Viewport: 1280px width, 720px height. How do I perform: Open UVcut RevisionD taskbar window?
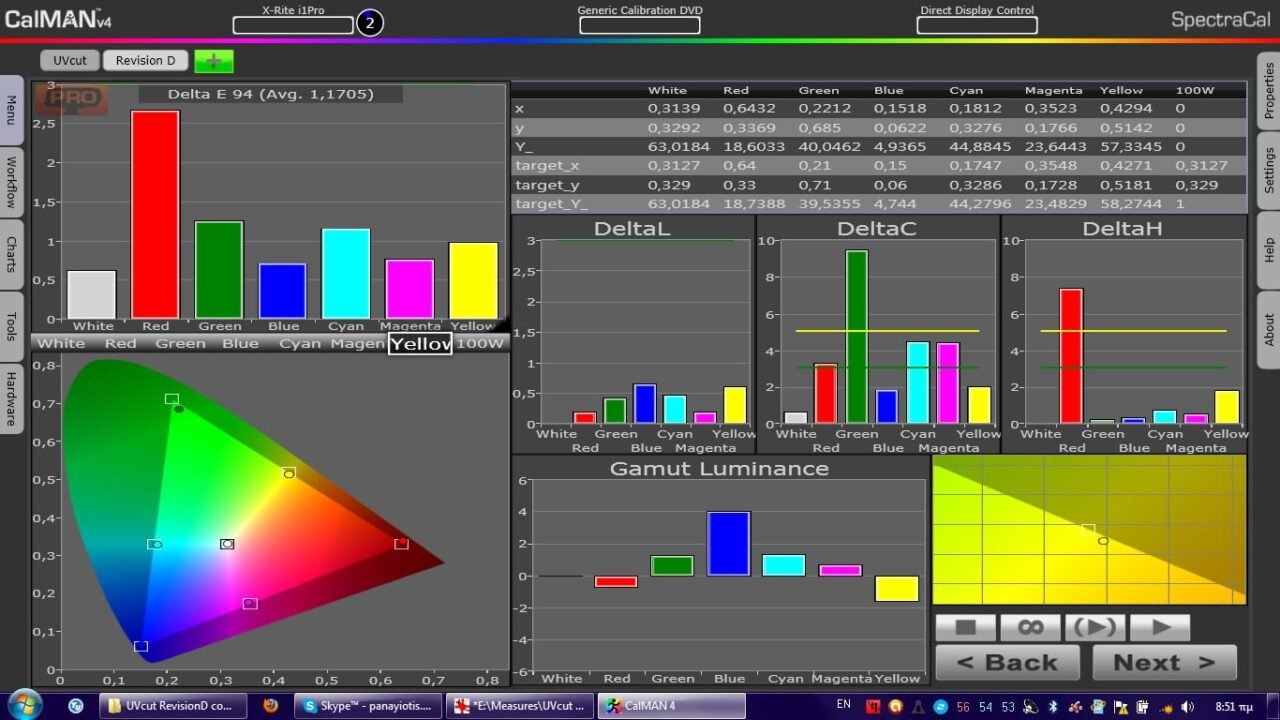pos(172,705)
